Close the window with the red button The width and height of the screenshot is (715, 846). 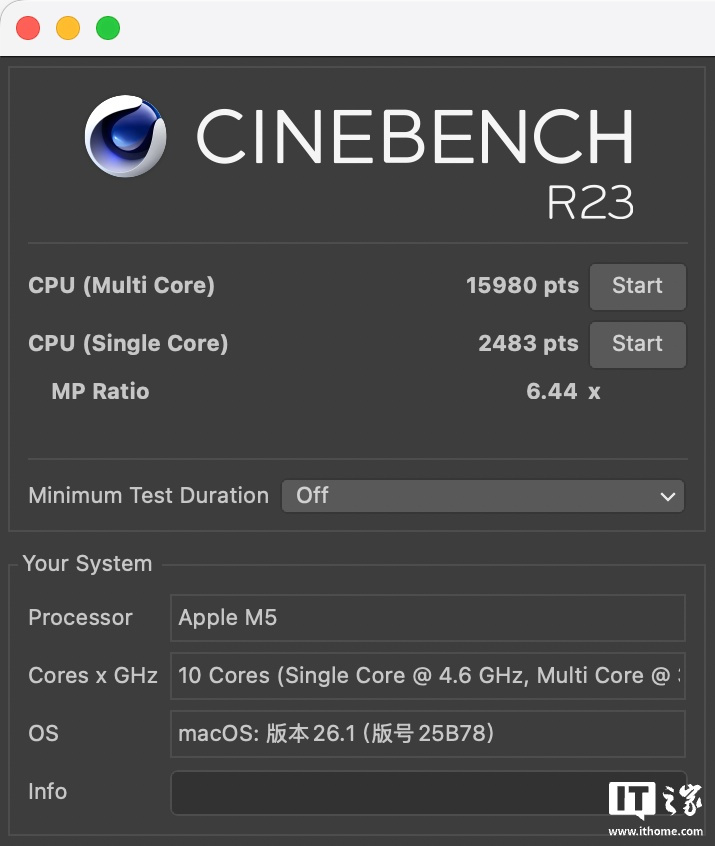tap(28, 28)
